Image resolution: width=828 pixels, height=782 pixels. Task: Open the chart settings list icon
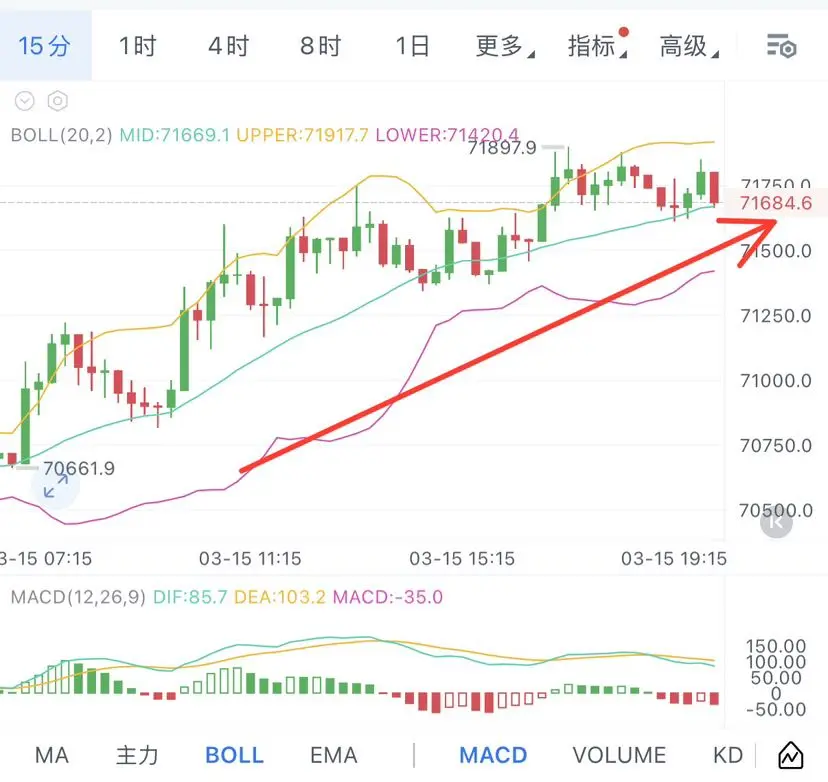coord(781,46)
